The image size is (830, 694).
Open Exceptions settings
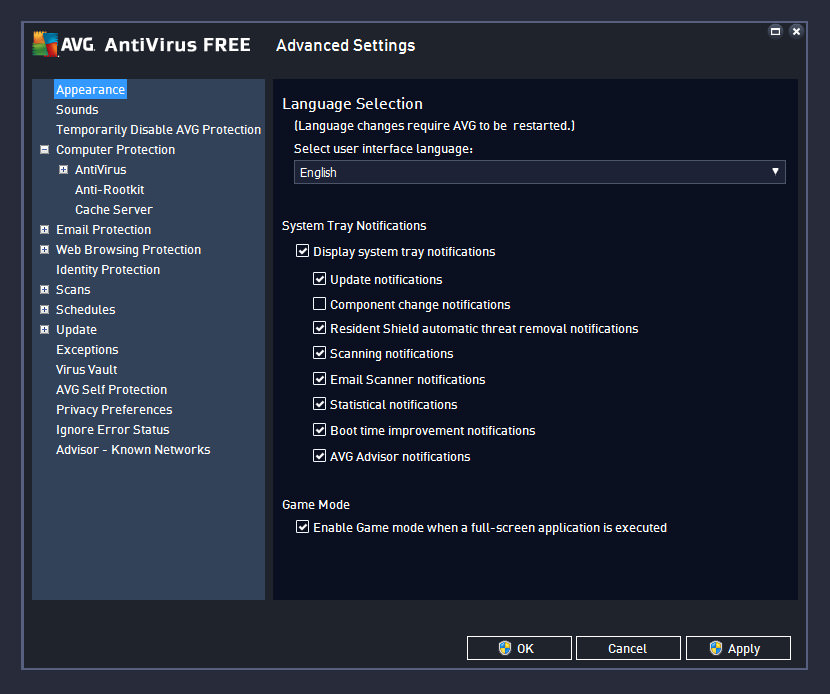[87, 350]
